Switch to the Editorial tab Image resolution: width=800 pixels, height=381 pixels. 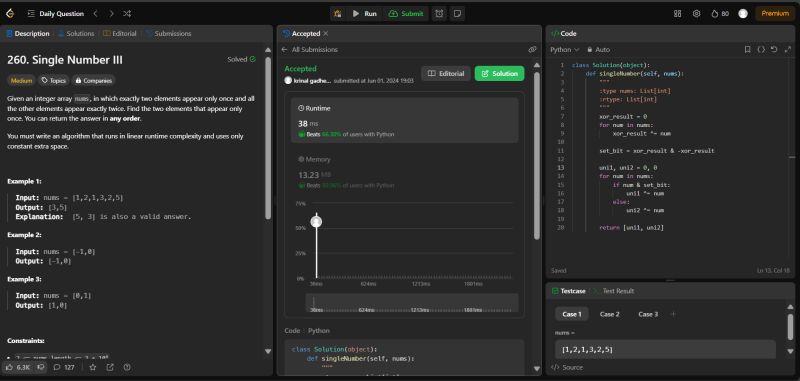point(120,34)
